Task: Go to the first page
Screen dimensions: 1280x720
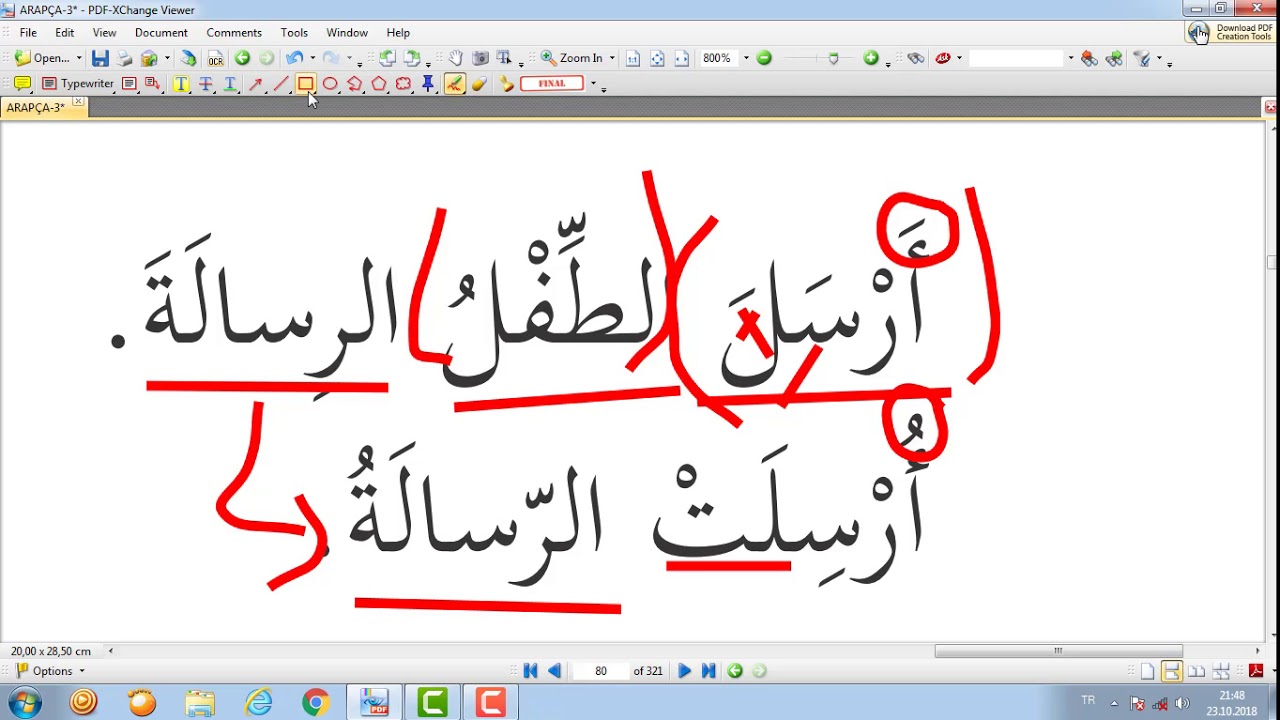Action: [531, 671]
